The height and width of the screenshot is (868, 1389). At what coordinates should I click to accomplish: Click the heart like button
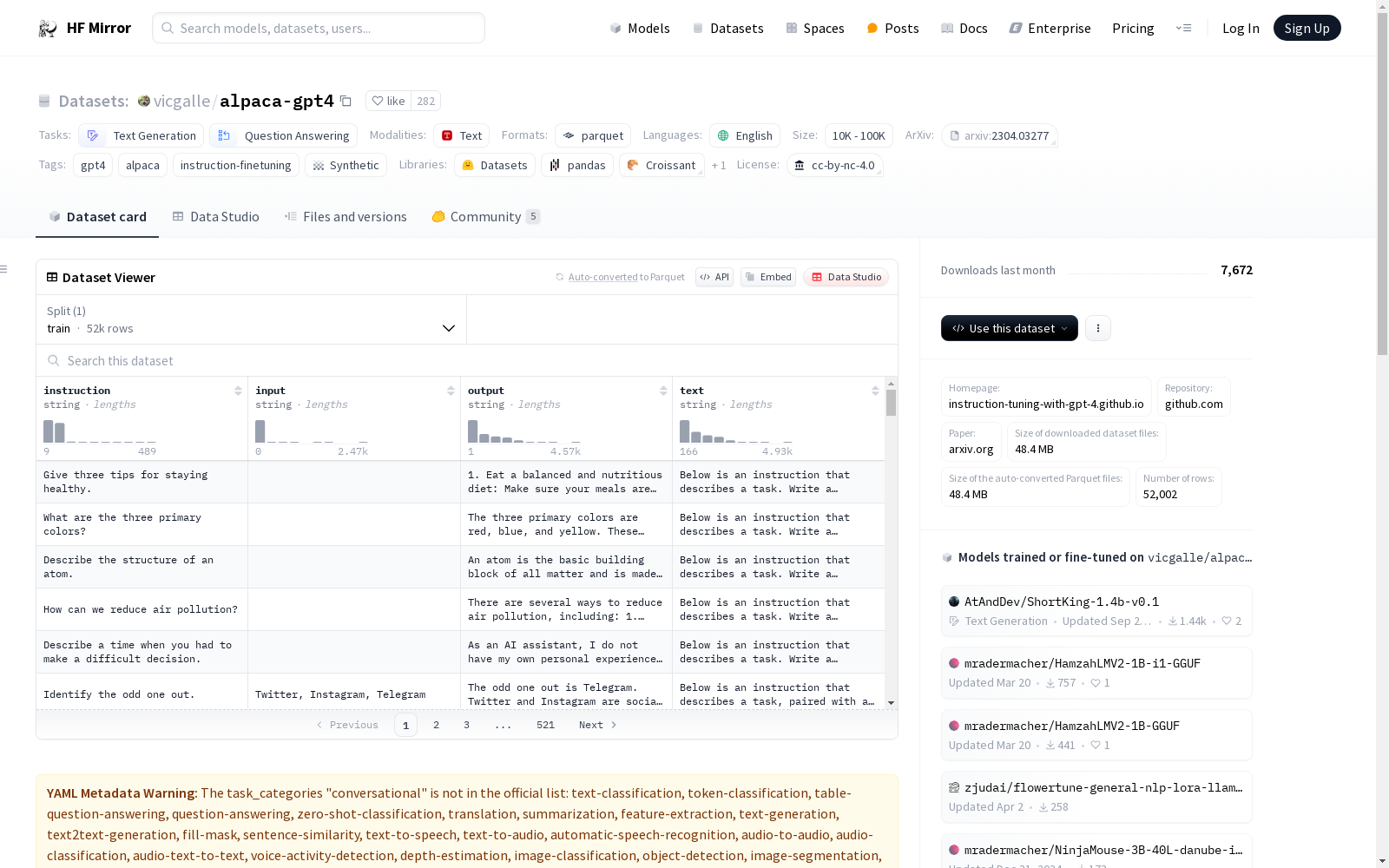[388, 101]
